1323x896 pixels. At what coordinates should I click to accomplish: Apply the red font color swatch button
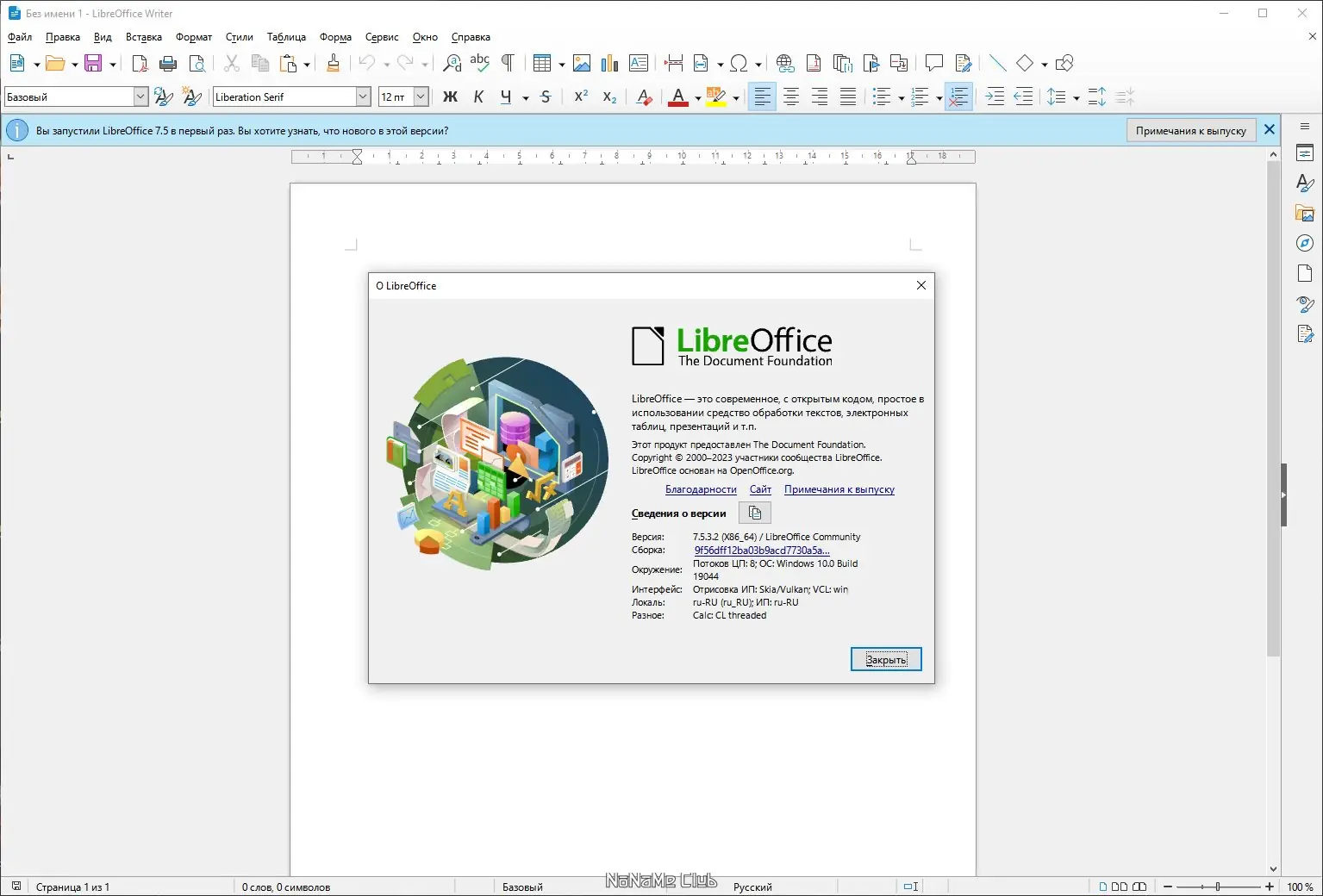678,97
